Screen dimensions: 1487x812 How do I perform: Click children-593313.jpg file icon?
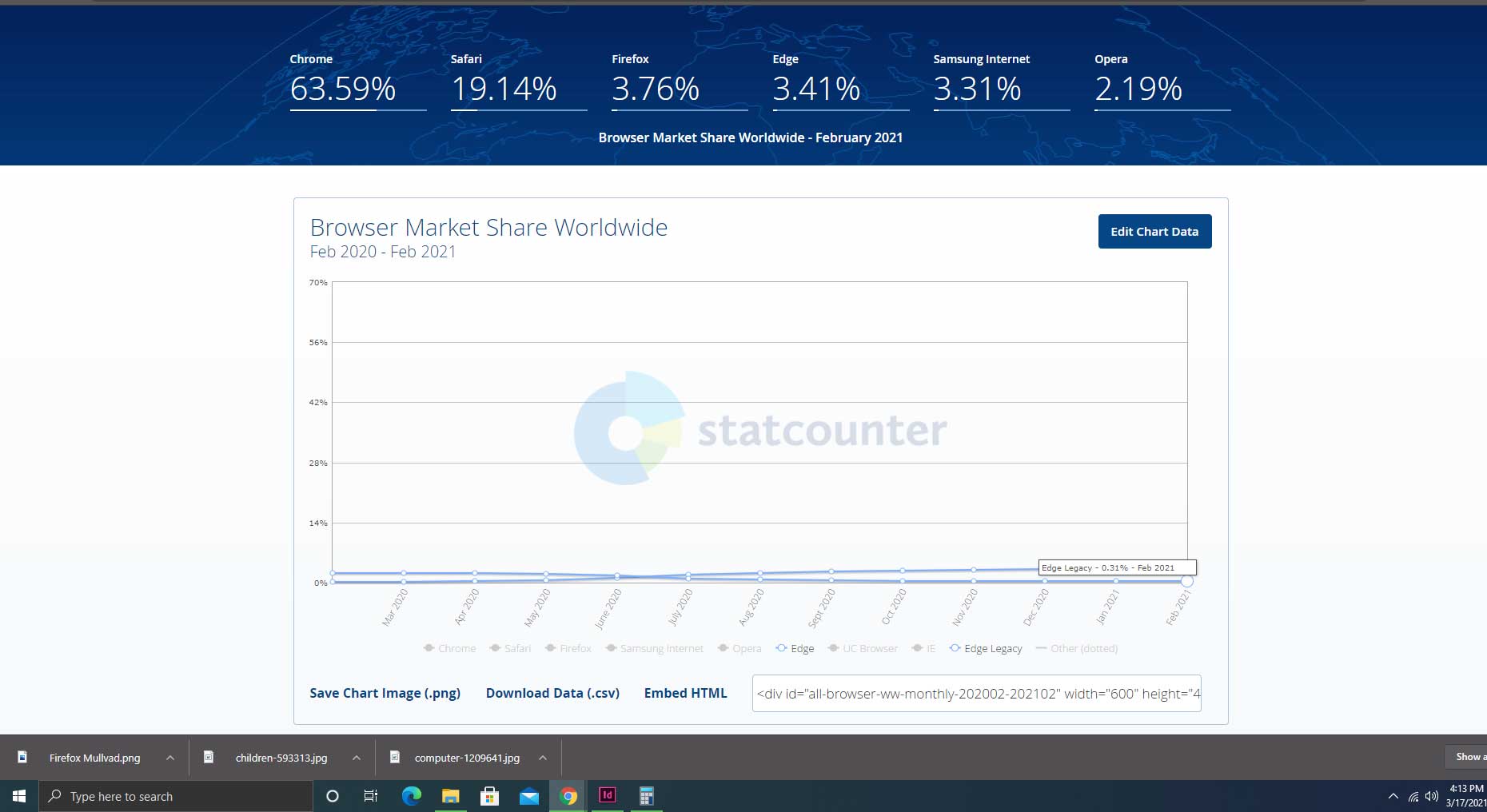coord(209,757)
